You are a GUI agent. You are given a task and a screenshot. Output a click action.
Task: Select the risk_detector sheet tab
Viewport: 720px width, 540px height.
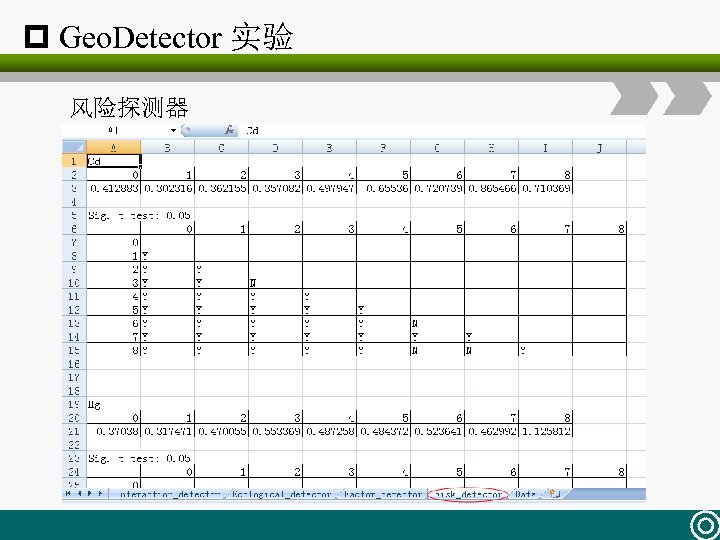click(467, 495)
